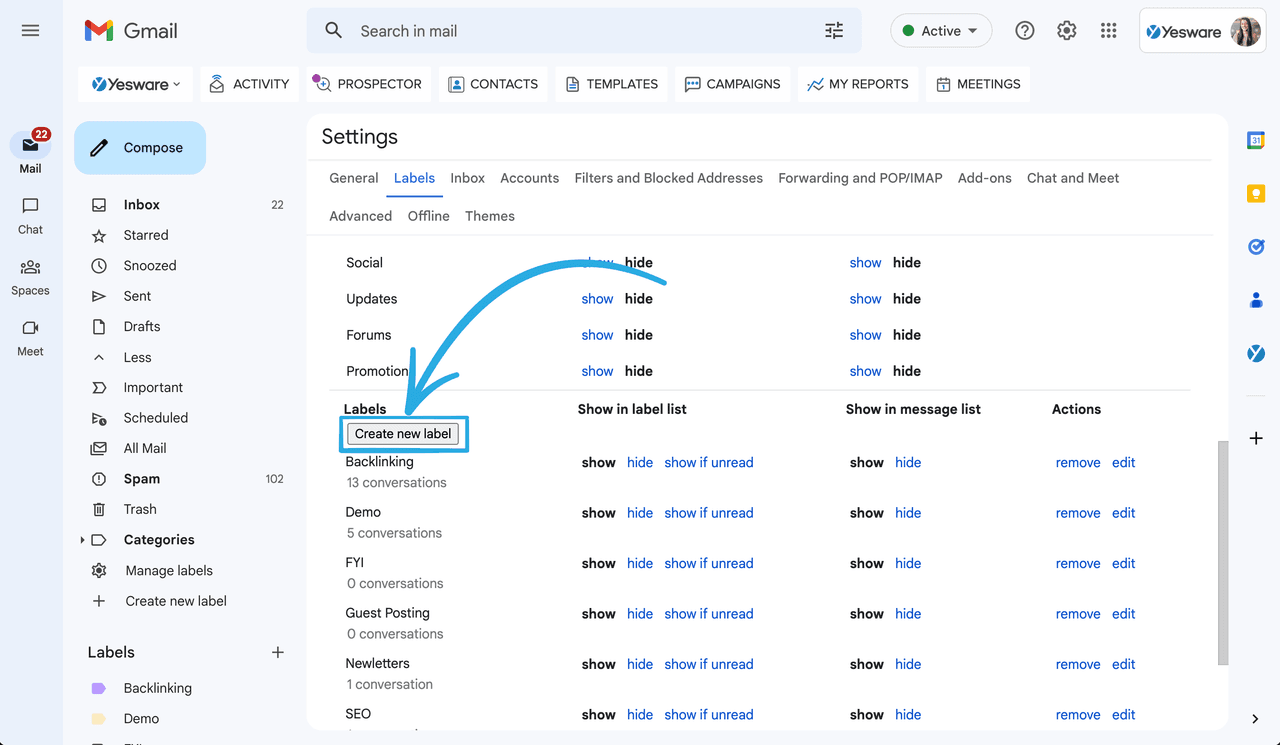Hide the Demo label in message list
1280x745 pixels.
908,512
